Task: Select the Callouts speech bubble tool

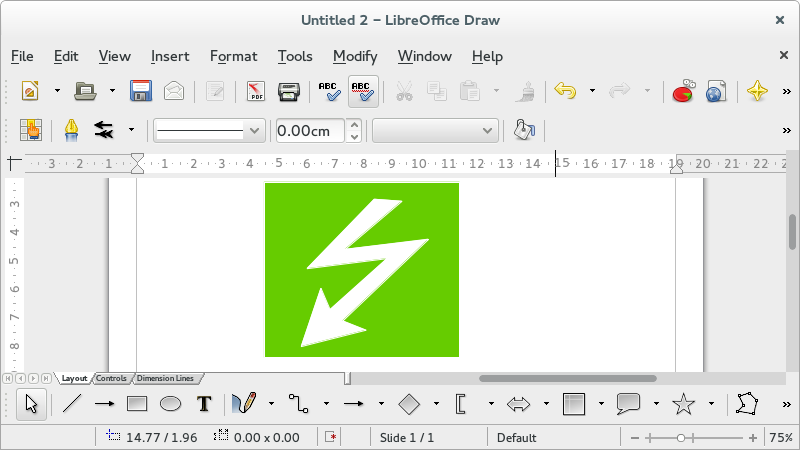Action: tap(628, 404)
